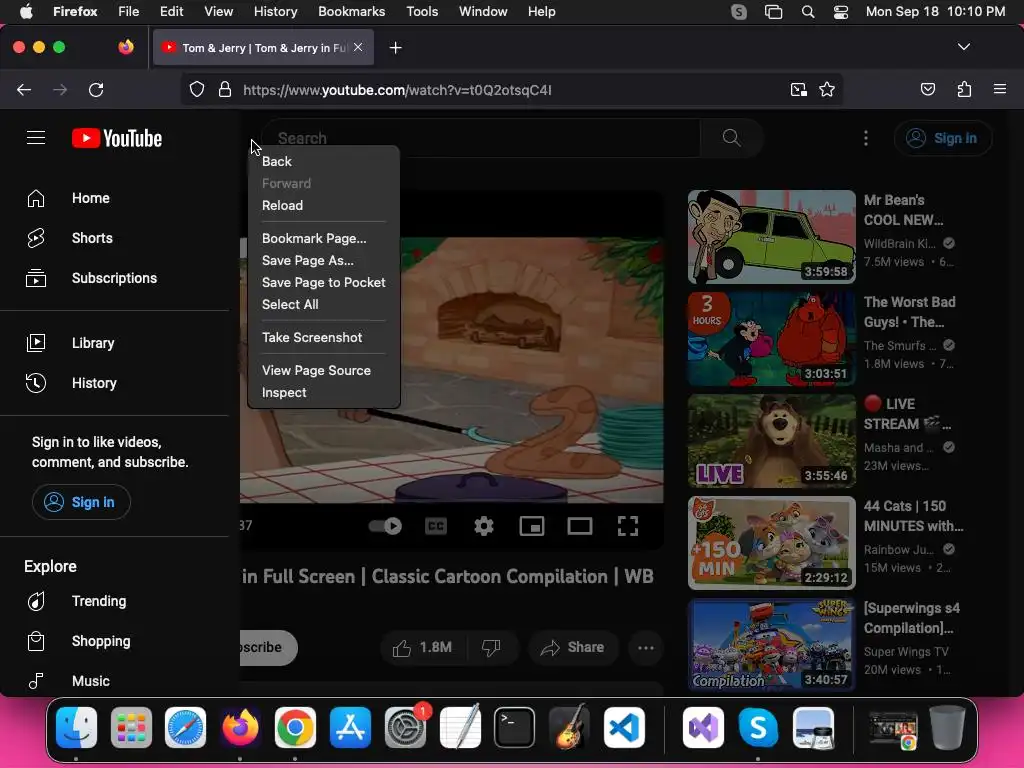Open Shorts in the sidebar
This screenshot has width=1024, height=768.
pyautogui.click(x=92, y=238)
